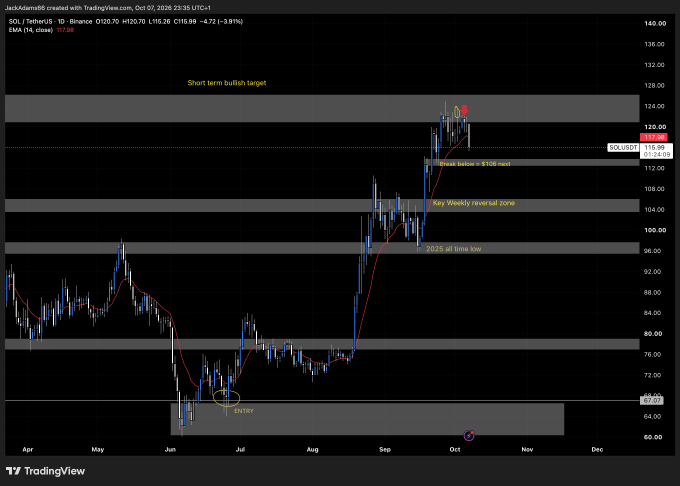Click the 92.00 price axis label

tap(653, 272)
